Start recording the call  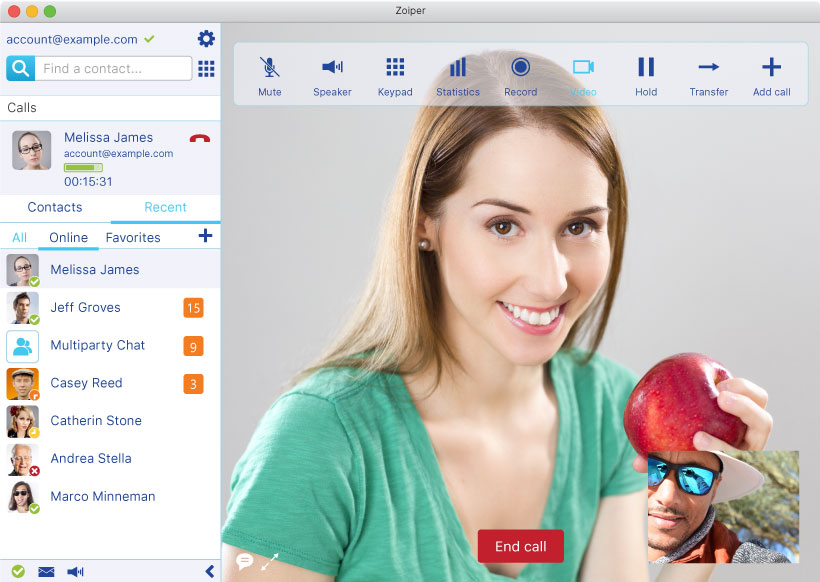pyautogui.click(x=520, y=76)
